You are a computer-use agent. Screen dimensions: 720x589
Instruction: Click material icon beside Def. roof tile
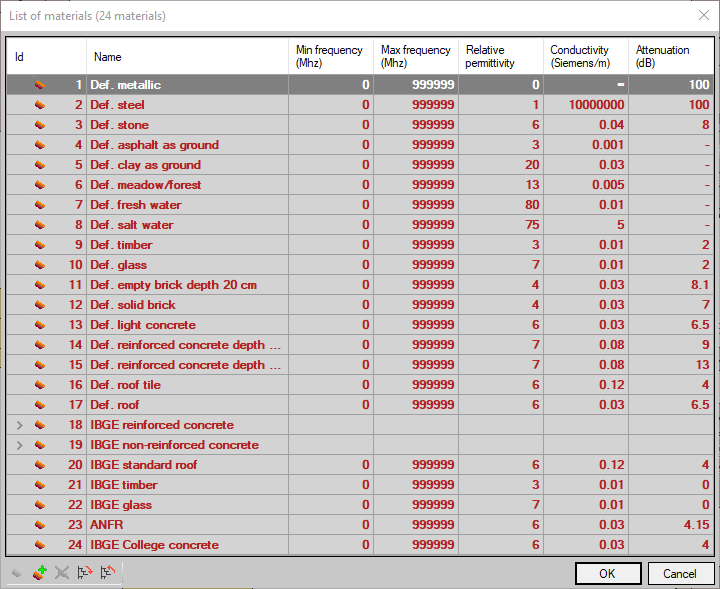[40, 385]
